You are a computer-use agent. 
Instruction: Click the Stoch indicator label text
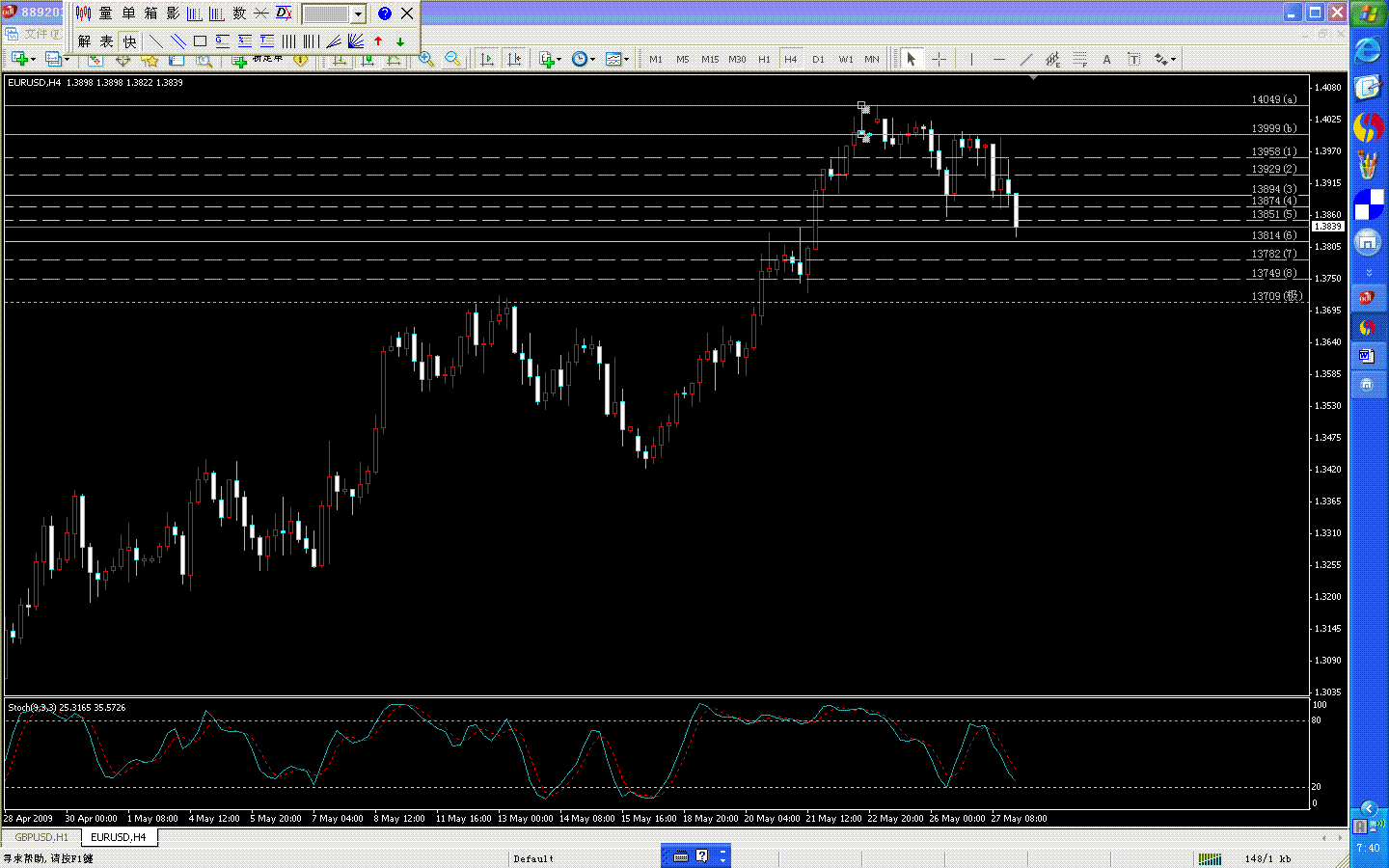point(67,707)
